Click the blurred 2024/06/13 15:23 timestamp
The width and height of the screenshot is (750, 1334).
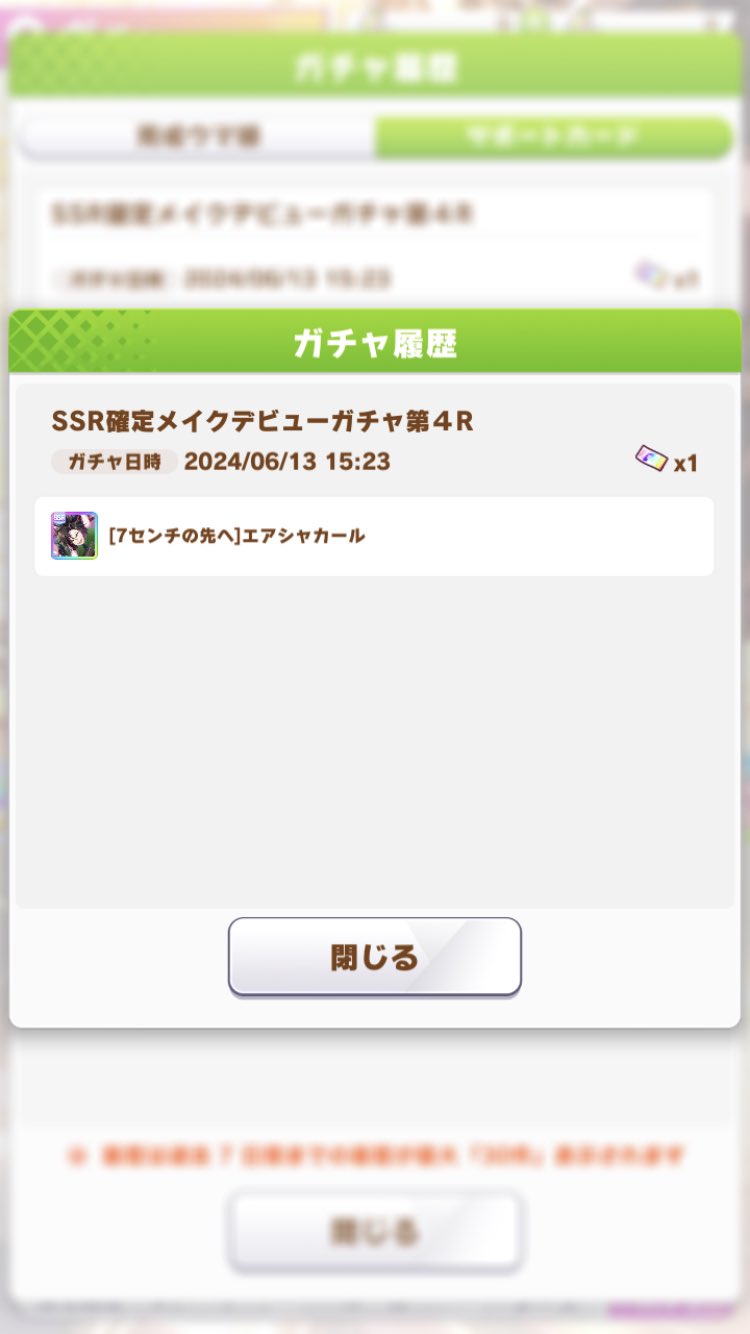(x=287, y=278)
